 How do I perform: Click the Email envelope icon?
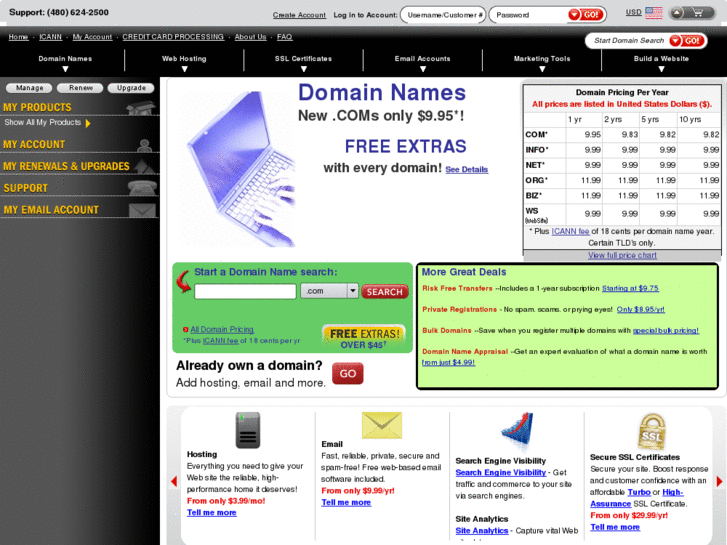[x=381, y=425]
